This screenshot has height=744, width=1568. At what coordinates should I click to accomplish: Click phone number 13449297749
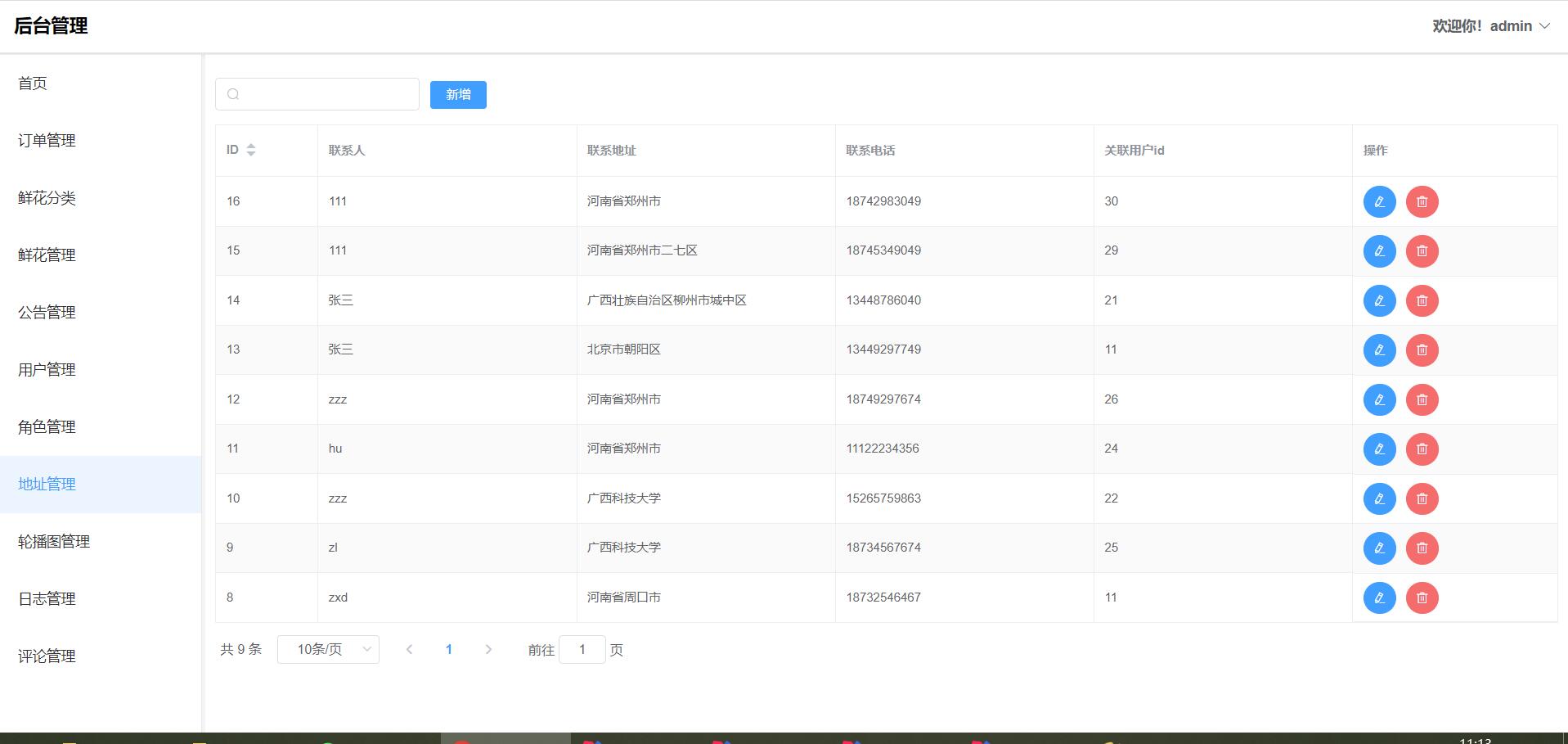point(883,349)
